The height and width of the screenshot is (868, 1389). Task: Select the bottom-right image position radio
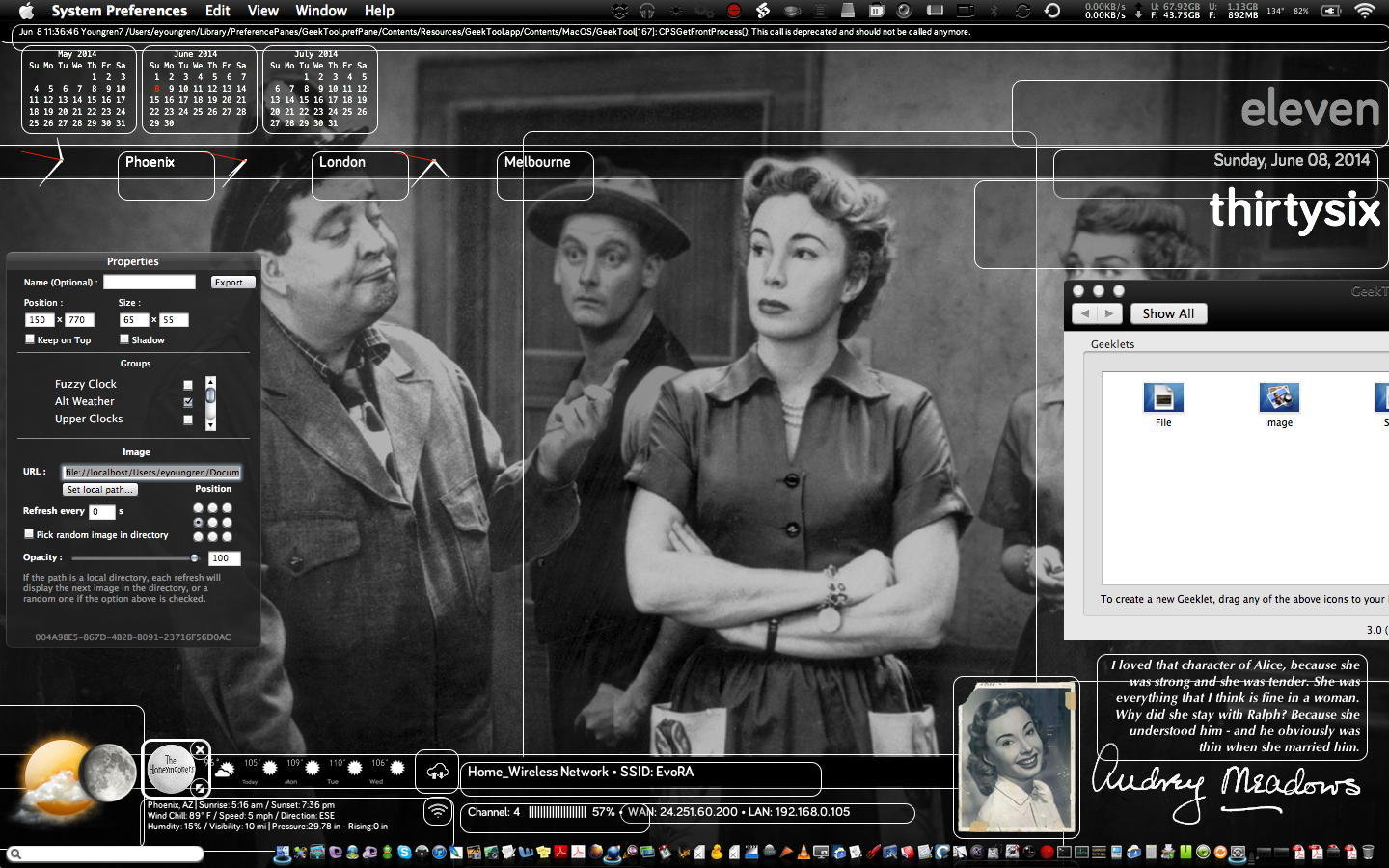pyautogui.click(x=228, y=536)
